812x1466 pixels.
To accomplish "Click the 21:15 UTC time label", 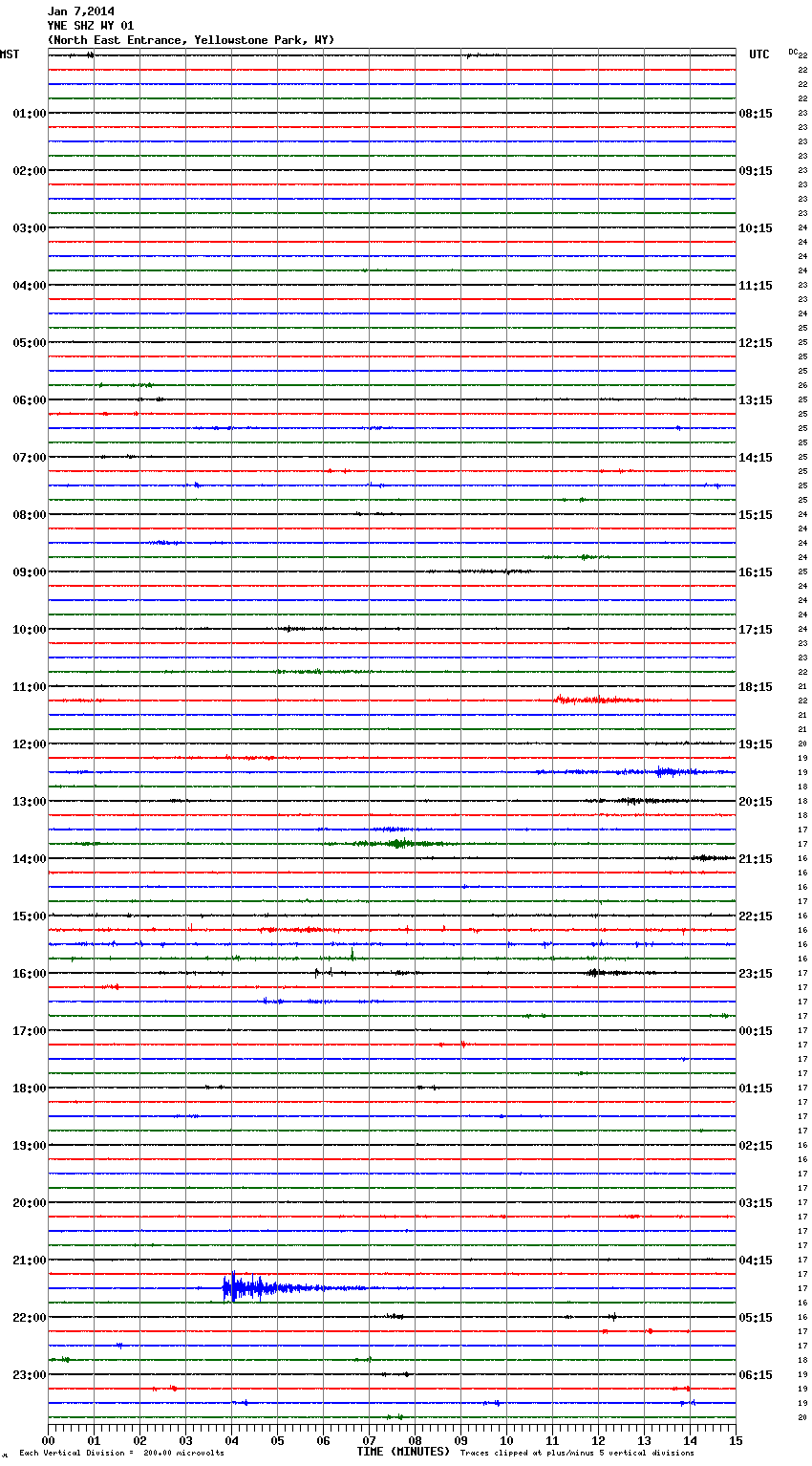I will click(x=756, y=859).
